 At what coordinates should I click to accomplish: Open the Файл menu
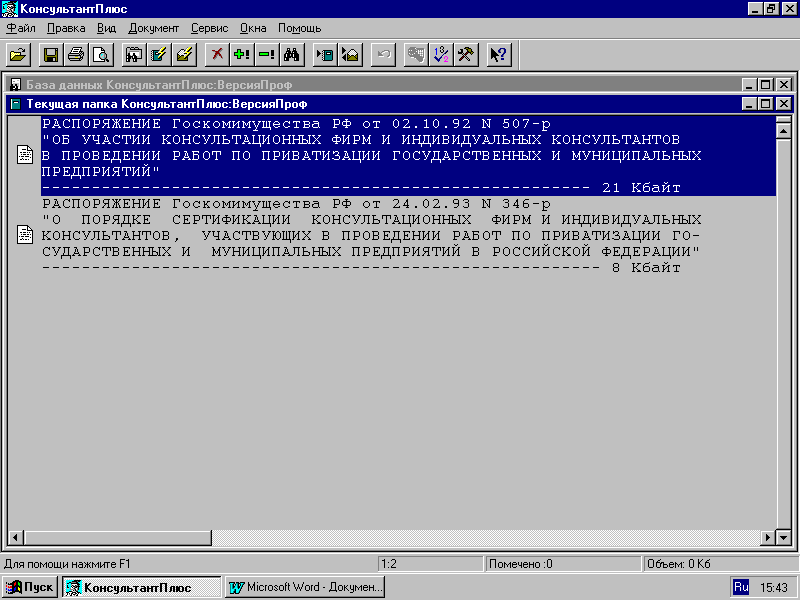point(21,28)
